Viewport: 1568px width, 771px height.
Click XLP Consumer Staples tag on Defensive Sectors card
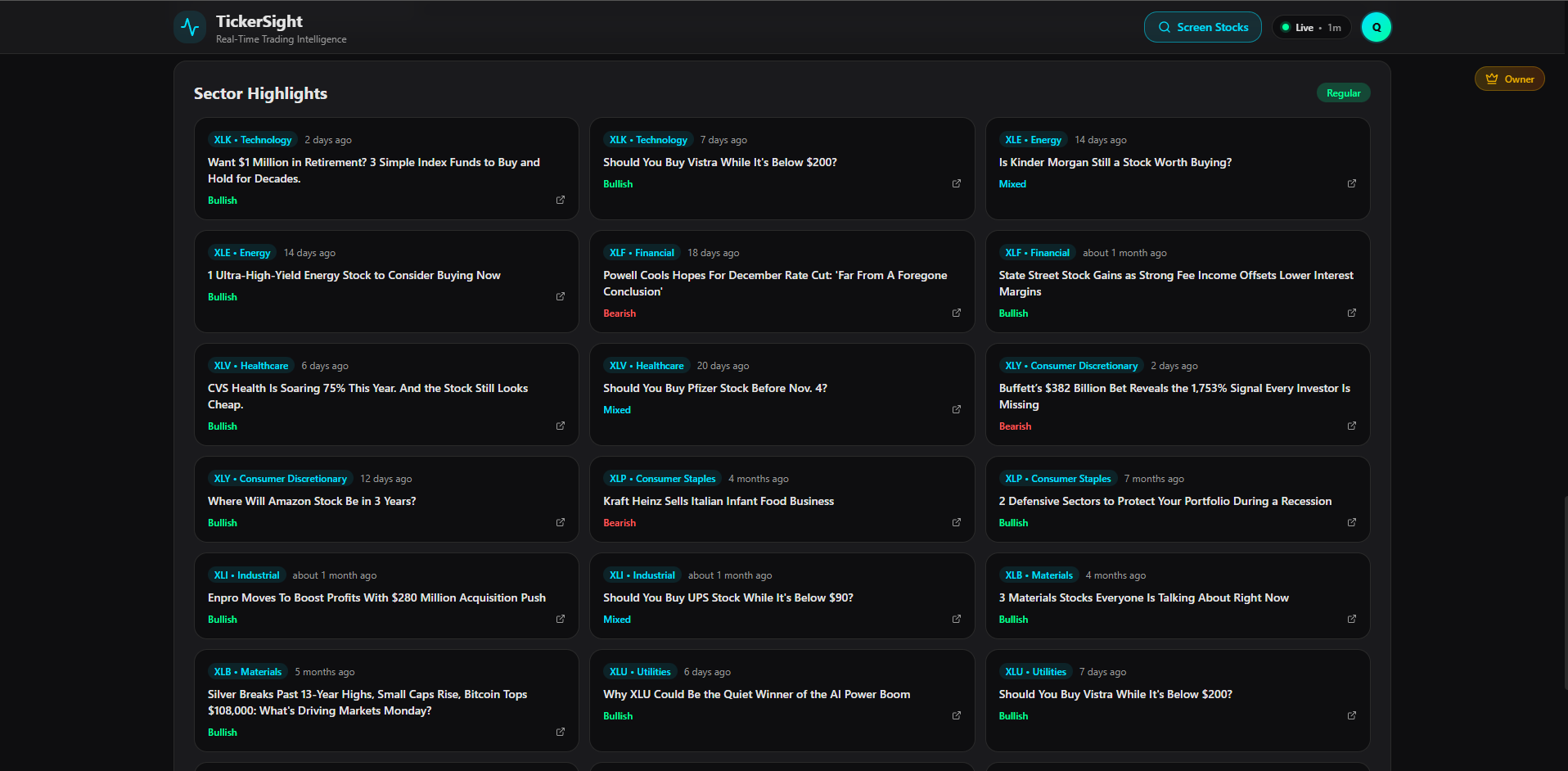click(1058, 479)
